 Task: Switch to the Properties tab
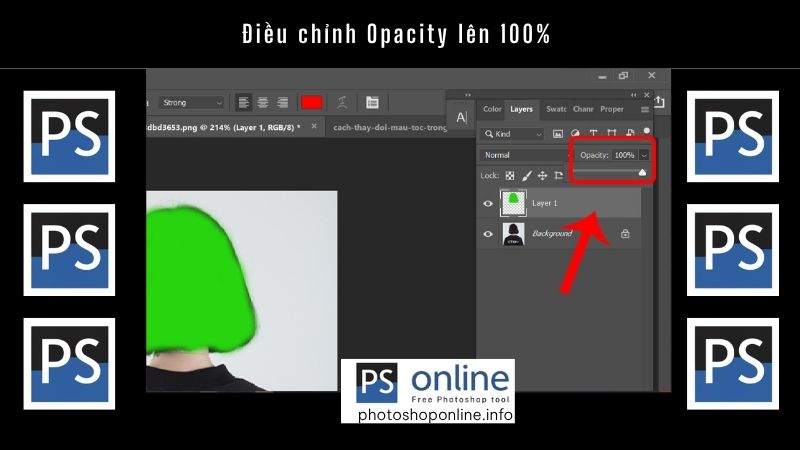click(612, 109)
